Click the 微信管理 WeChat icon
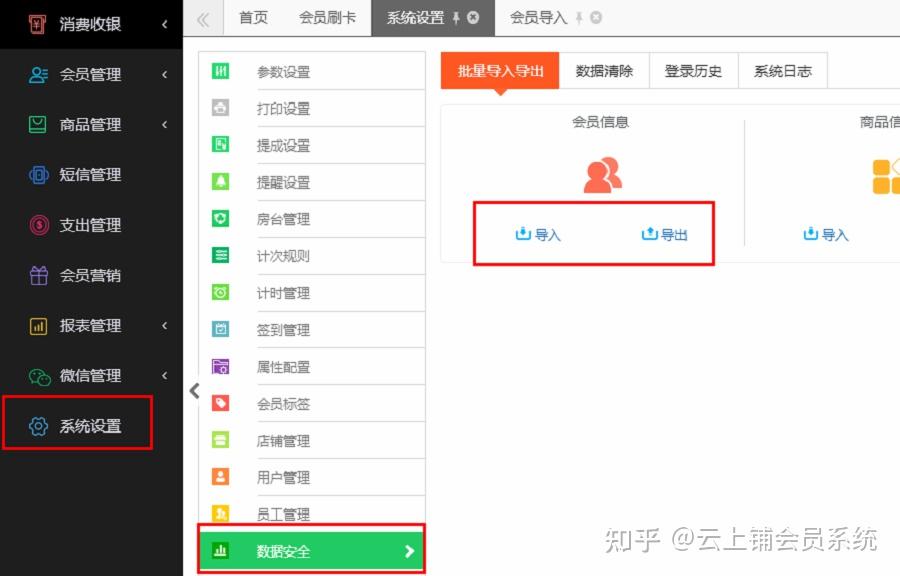900x576 pixels. [x=40, y=376]
